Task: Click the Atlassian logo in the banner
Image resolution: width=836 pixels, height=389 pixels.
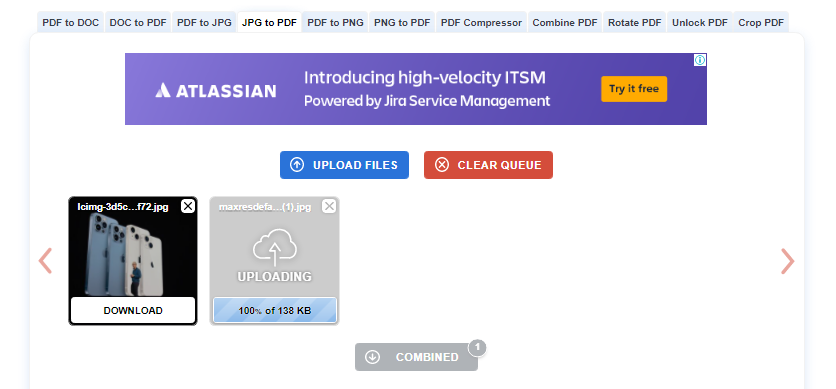Action: (215, 90)
